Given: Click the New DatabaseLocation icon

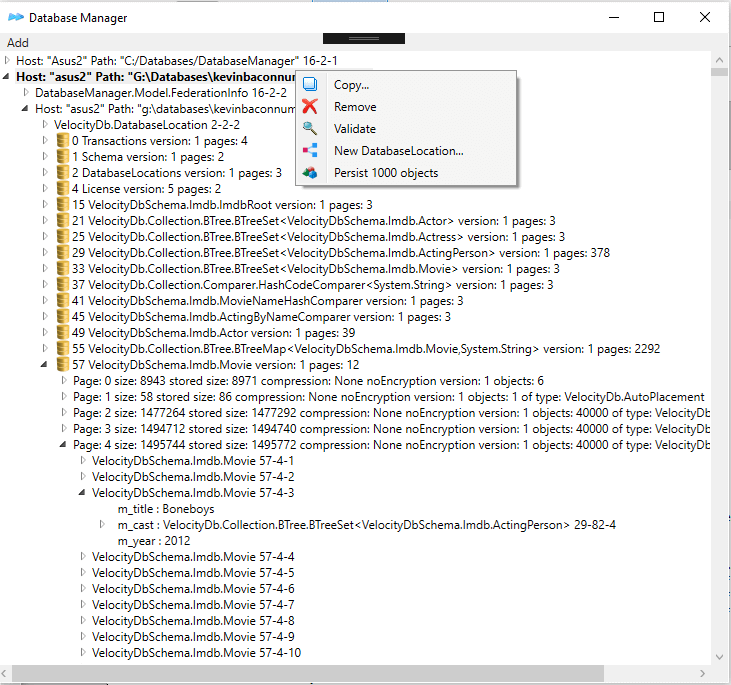Looking at the screenshot, I should pos(310,151).
